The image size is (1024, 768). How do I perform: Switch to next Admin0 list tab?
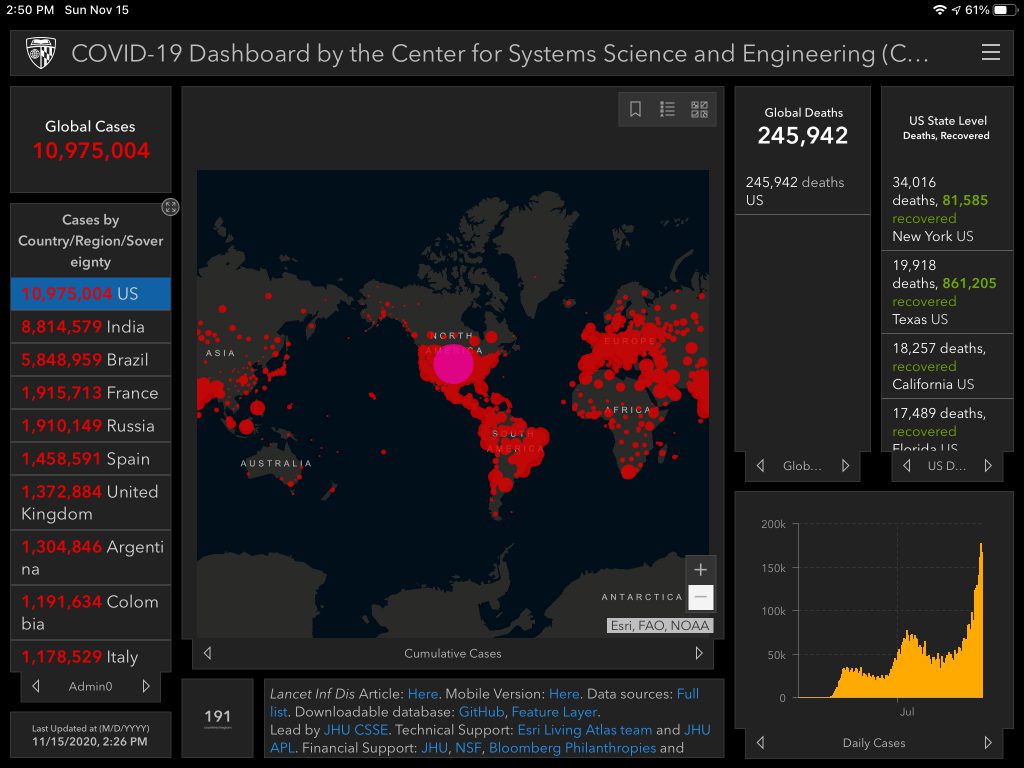click(146, 686)
